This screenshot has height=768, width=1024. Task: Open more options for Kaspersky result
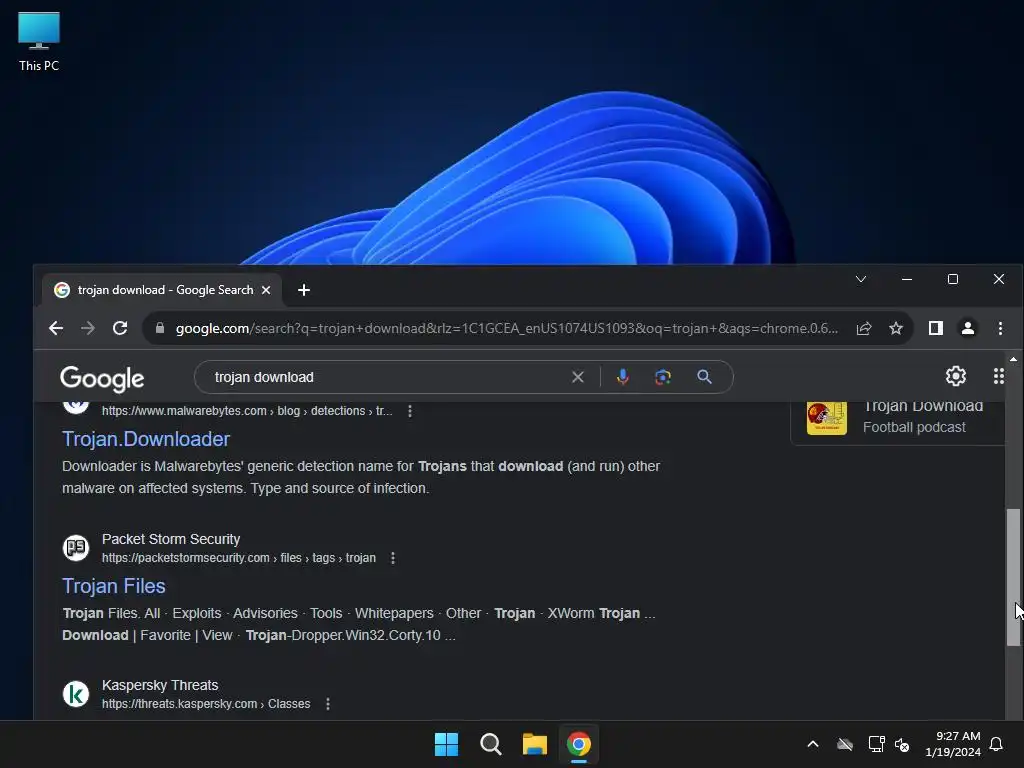[x=328, y=704]
